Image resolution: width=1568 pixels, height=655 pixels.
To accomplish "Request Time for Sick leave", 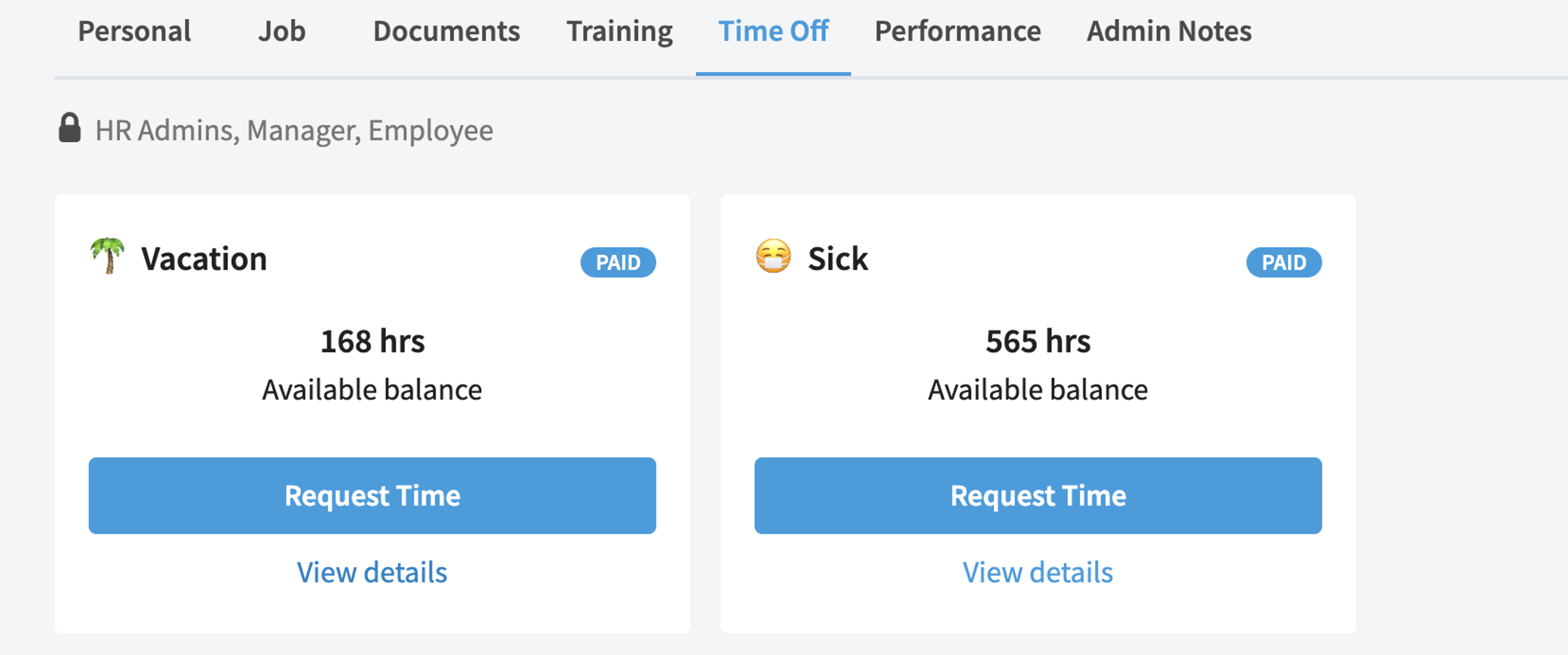I will tap(1038, 496).
